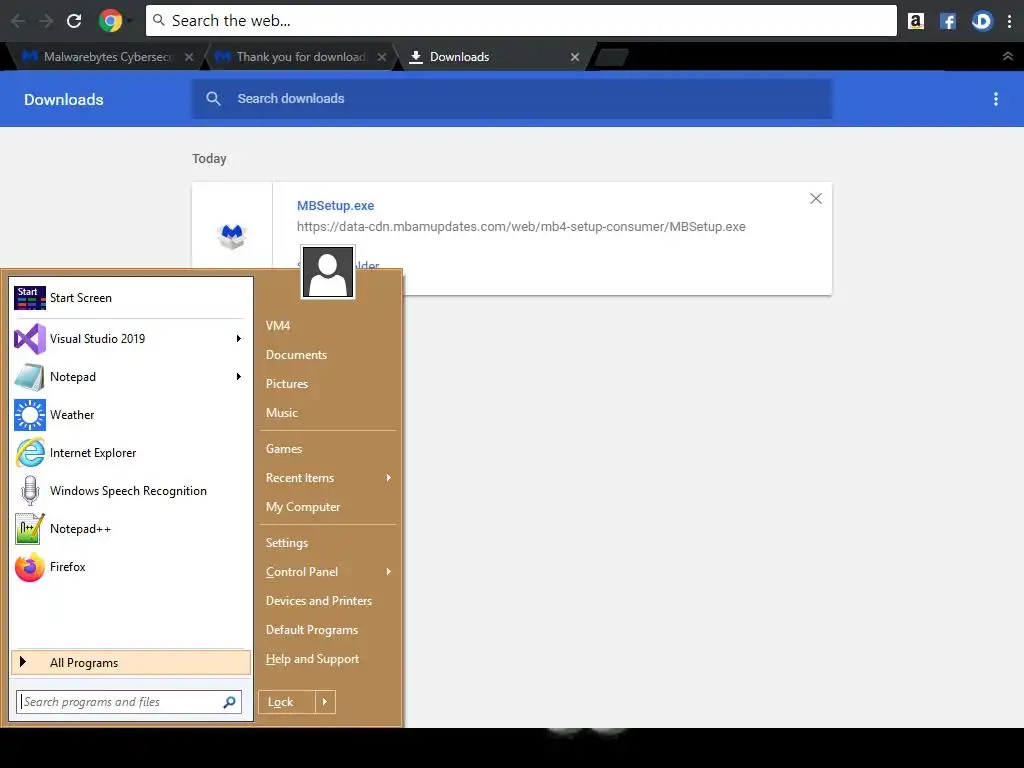Click the Disqus extension icon

pos(982,21)
